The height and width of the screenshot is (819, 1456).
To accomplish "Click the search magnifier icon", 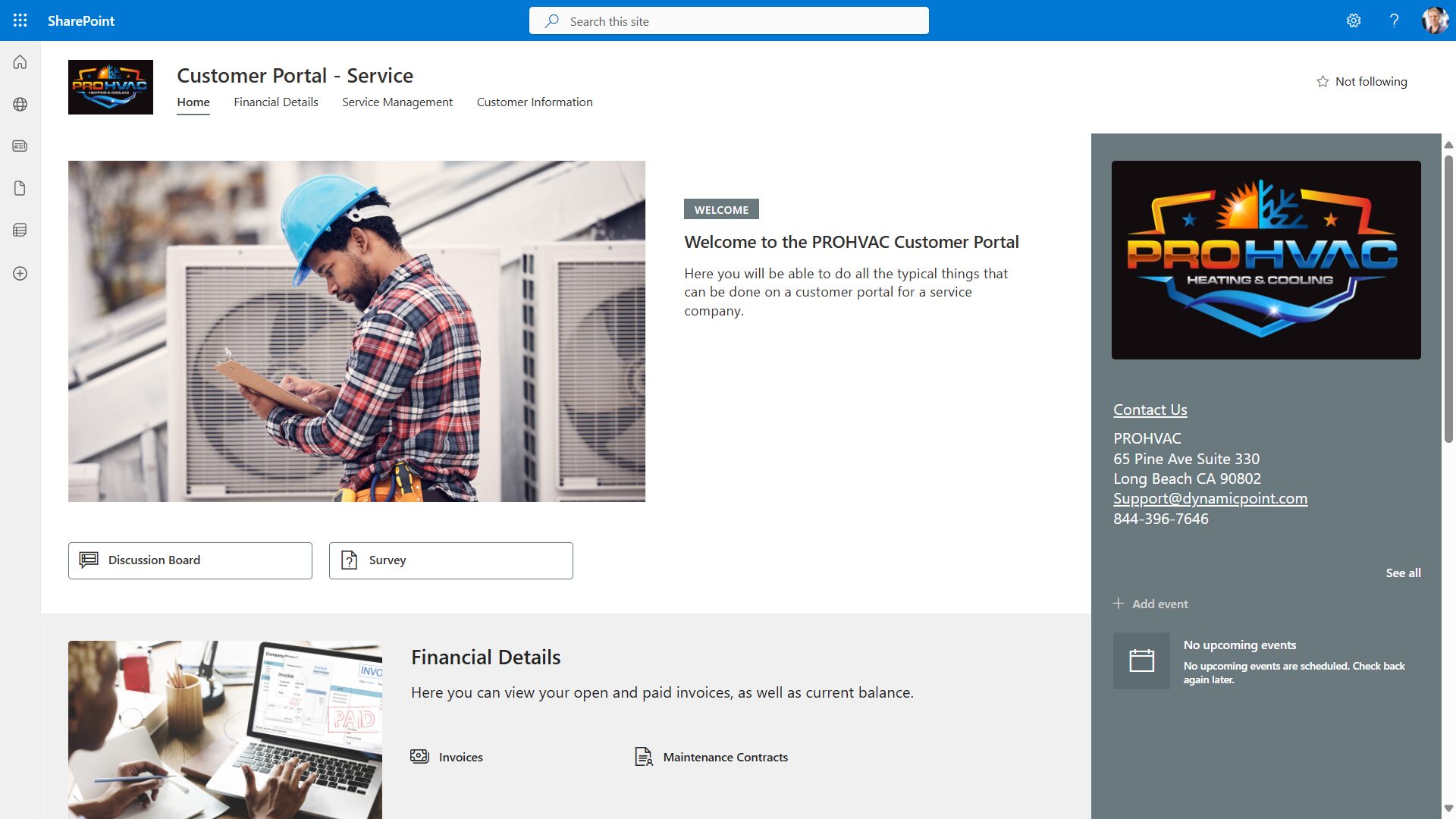I will tap(552, 21).
